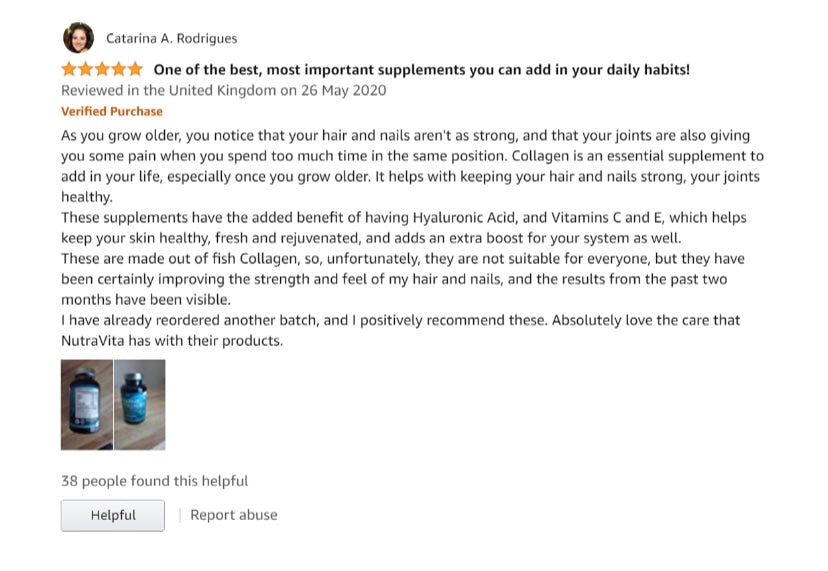Click the Report abuse link
This screenshot has height=571, width=828.
(x=234, y=515)
